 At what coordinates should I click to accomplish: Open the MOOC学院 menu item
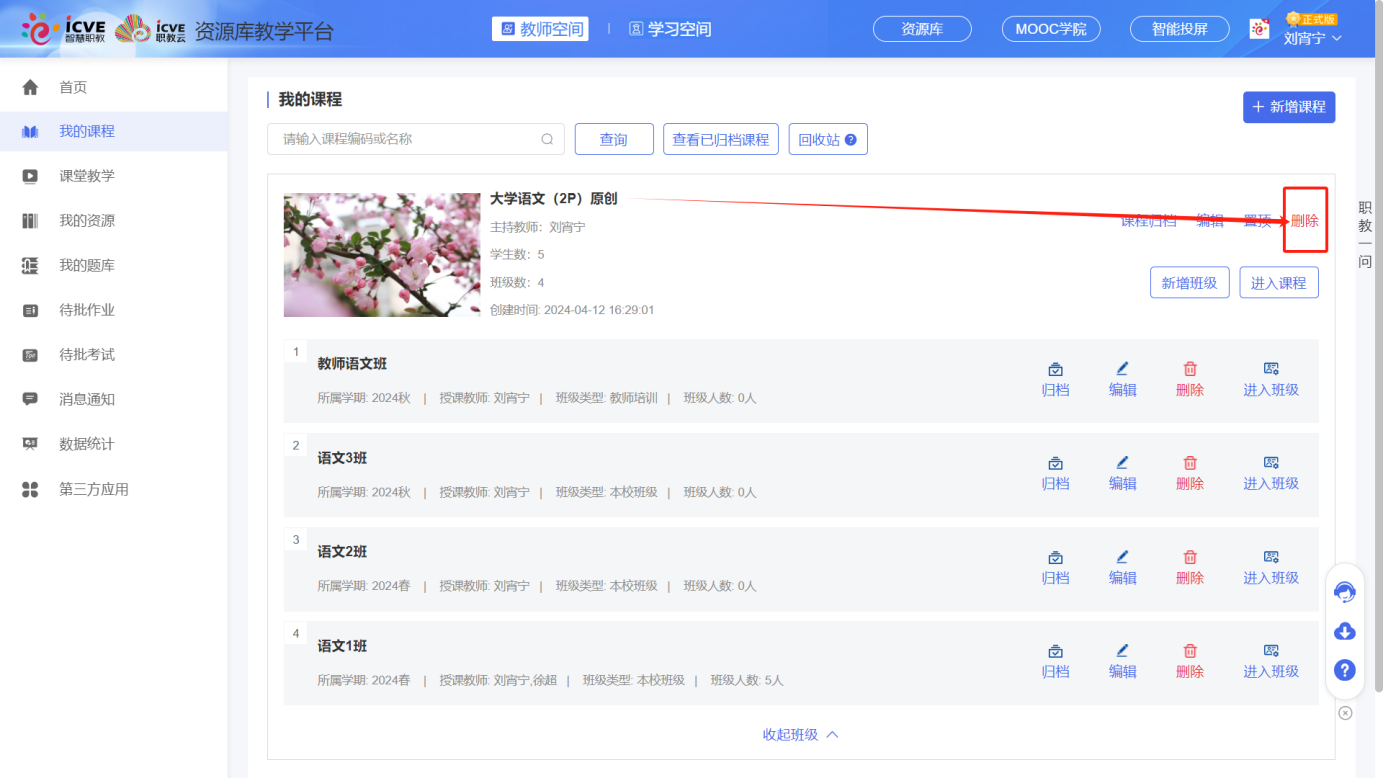click(1050, 28)
